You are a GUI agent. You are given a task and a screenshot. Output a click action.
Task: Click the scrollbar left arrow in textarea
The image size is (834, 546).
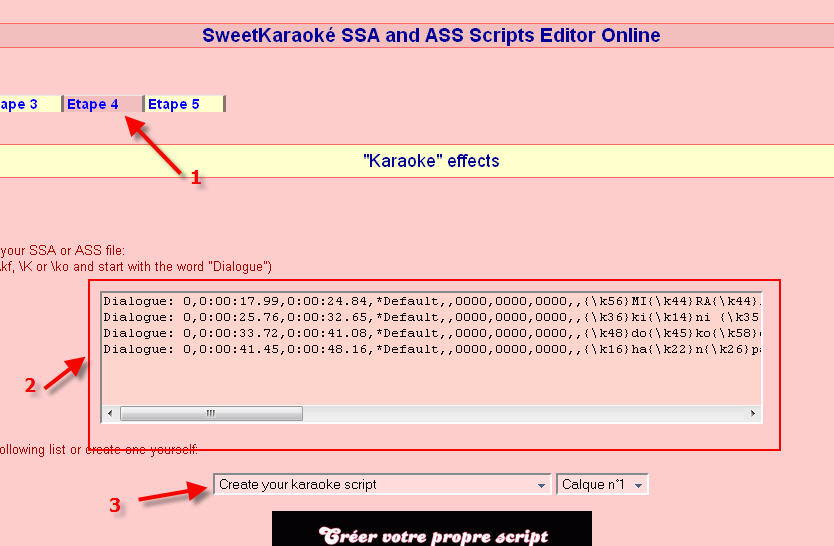tap(110, 413)
